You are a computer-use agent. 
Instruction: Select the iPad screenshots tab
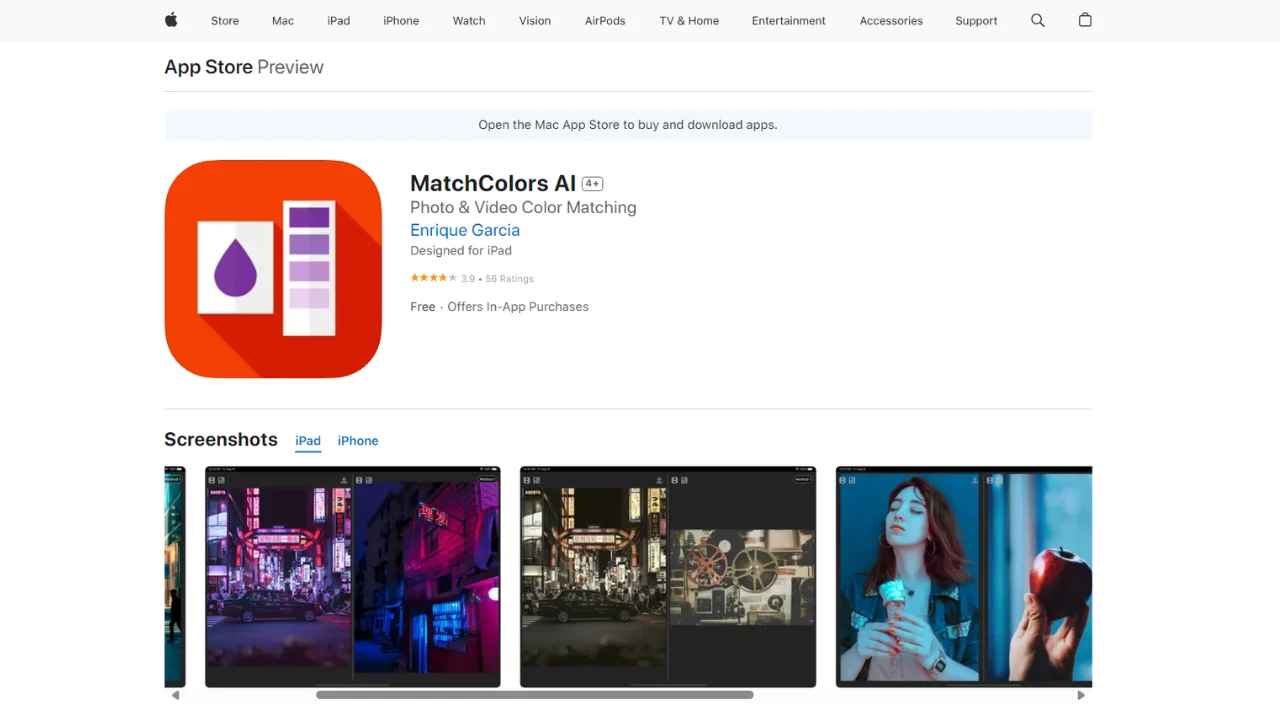tap(308, 441)
